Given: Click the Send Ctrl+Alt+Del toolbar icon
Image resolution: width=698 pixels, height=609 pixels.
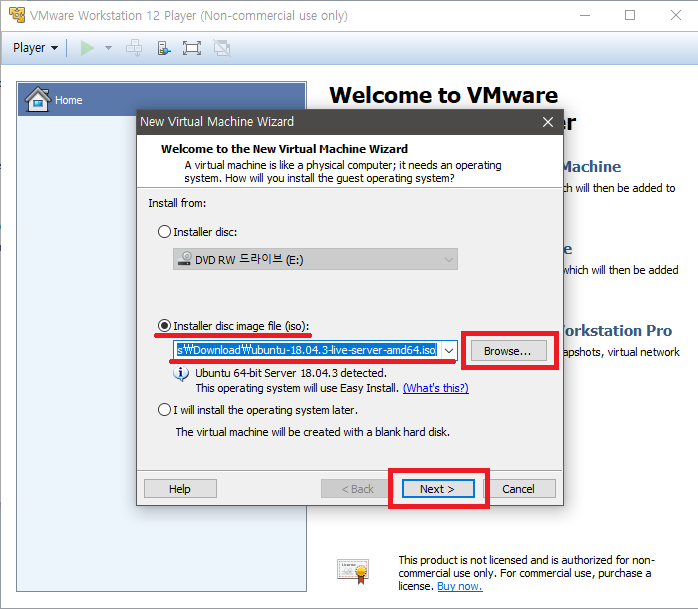Looking at the screenshot, I should (134, 48).
